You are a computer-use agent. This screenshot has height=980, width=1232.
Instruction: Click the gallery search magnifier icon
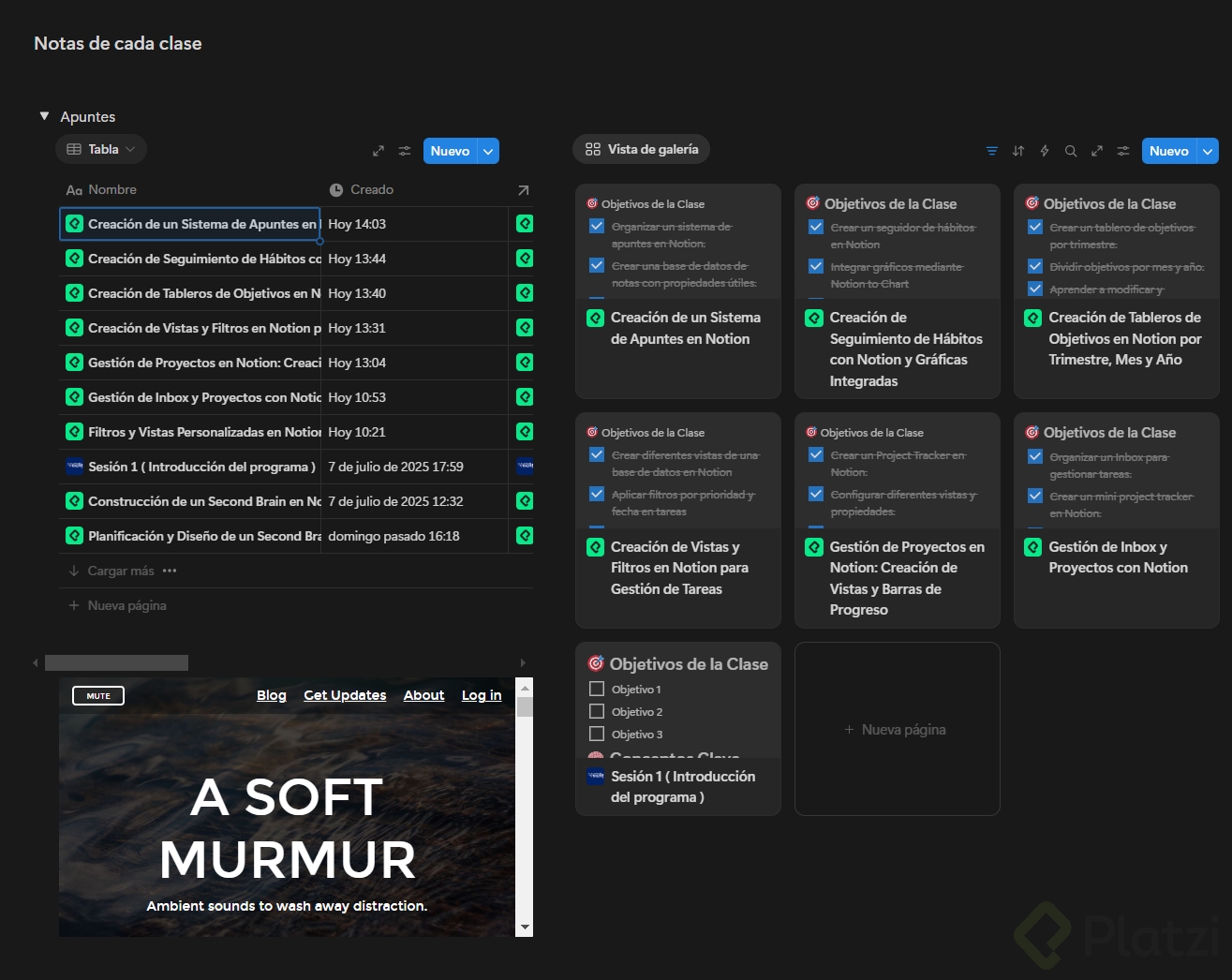click(1071, 151)
